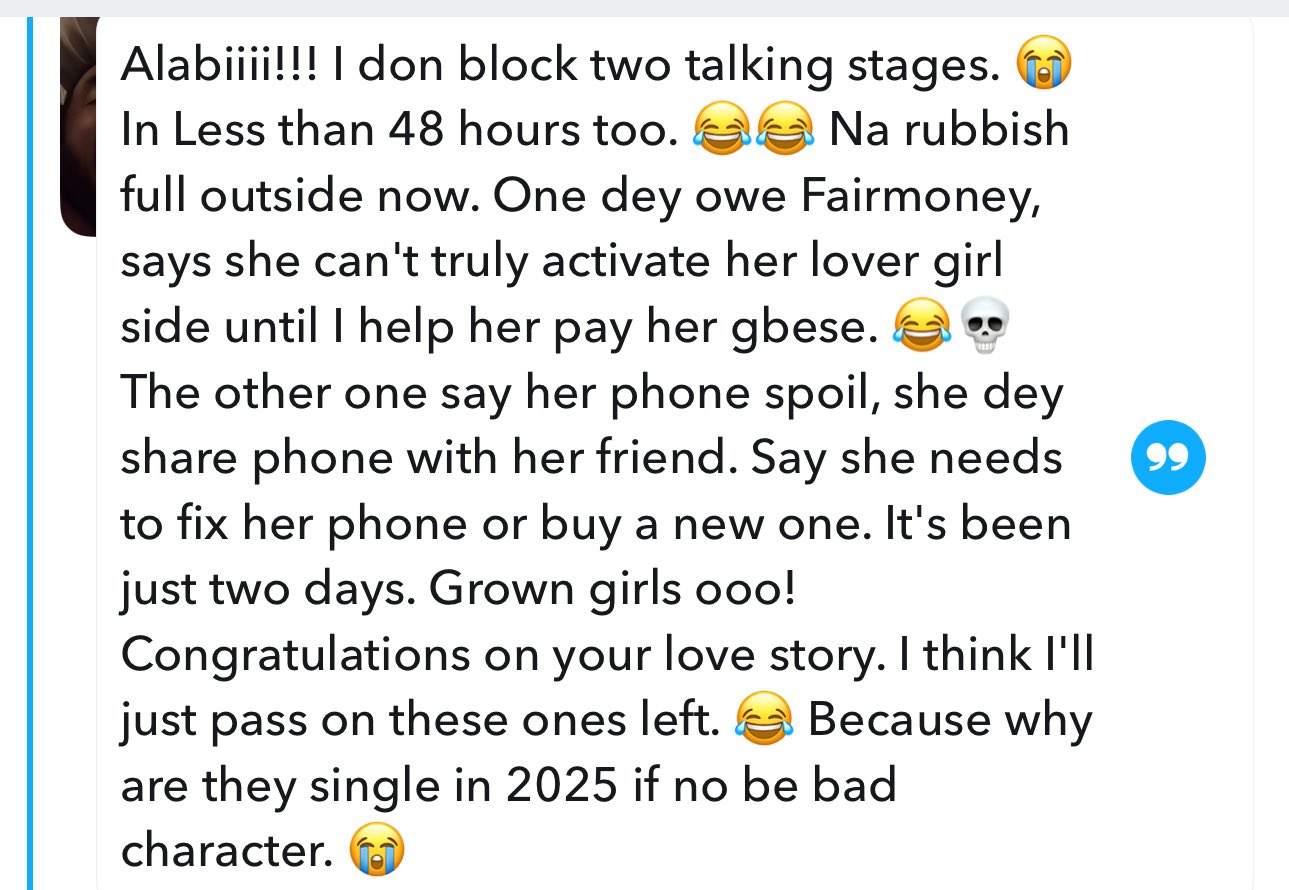
Task: Tap the skull emoji after 'gbese'
Action: (985, 327)
